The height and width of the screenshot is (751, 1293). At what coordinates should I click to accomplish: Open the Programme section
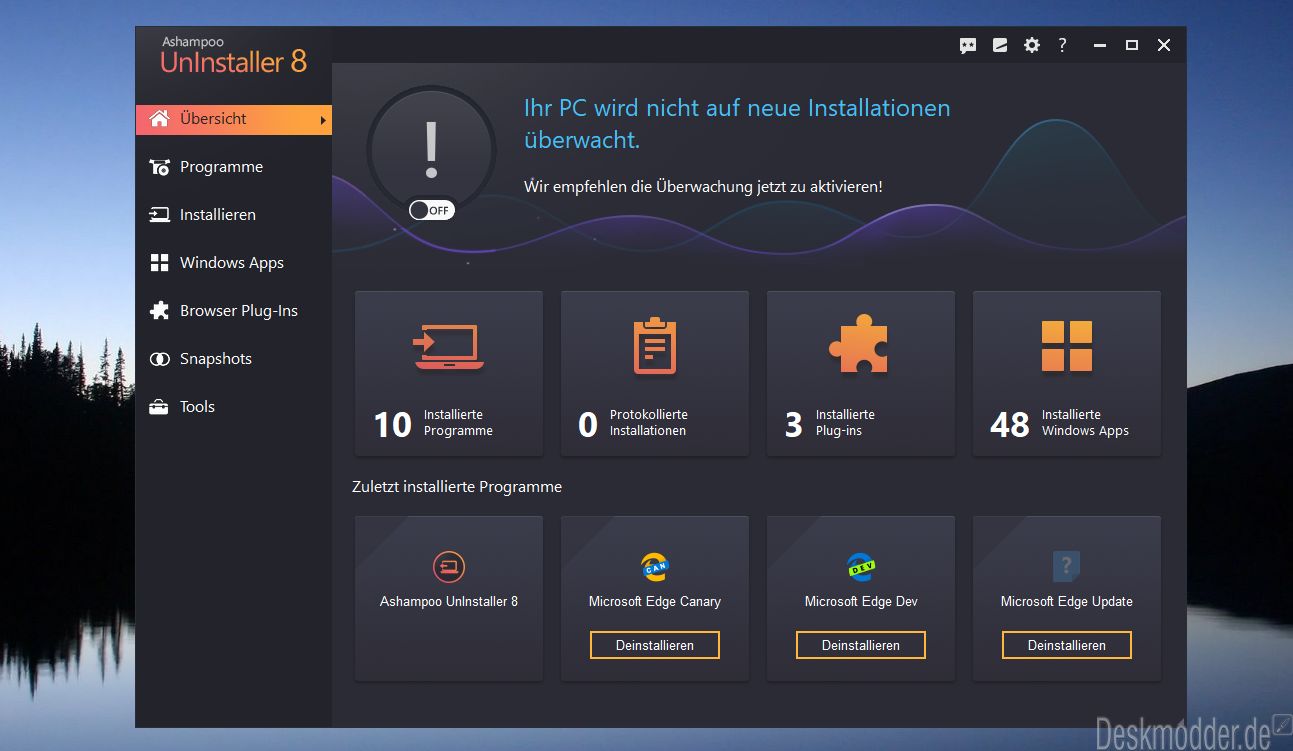234,167
